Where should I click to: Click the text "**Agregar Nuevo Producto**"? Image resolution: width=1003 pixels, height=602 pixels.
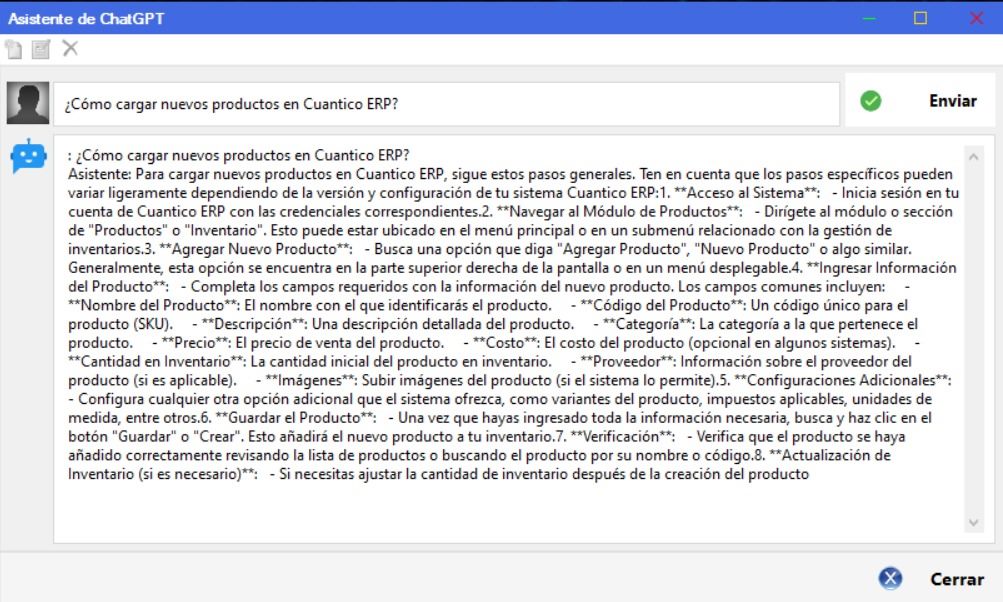(255, 249)
